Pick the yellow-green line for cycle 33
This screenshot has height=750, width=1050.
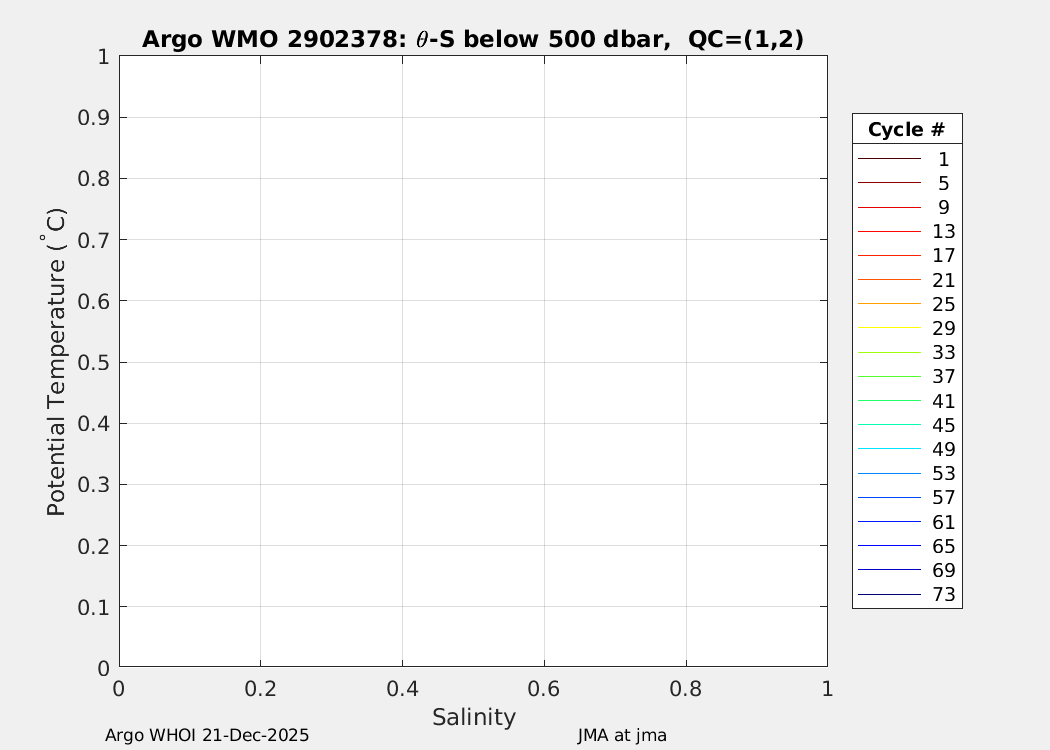(888, 353)
